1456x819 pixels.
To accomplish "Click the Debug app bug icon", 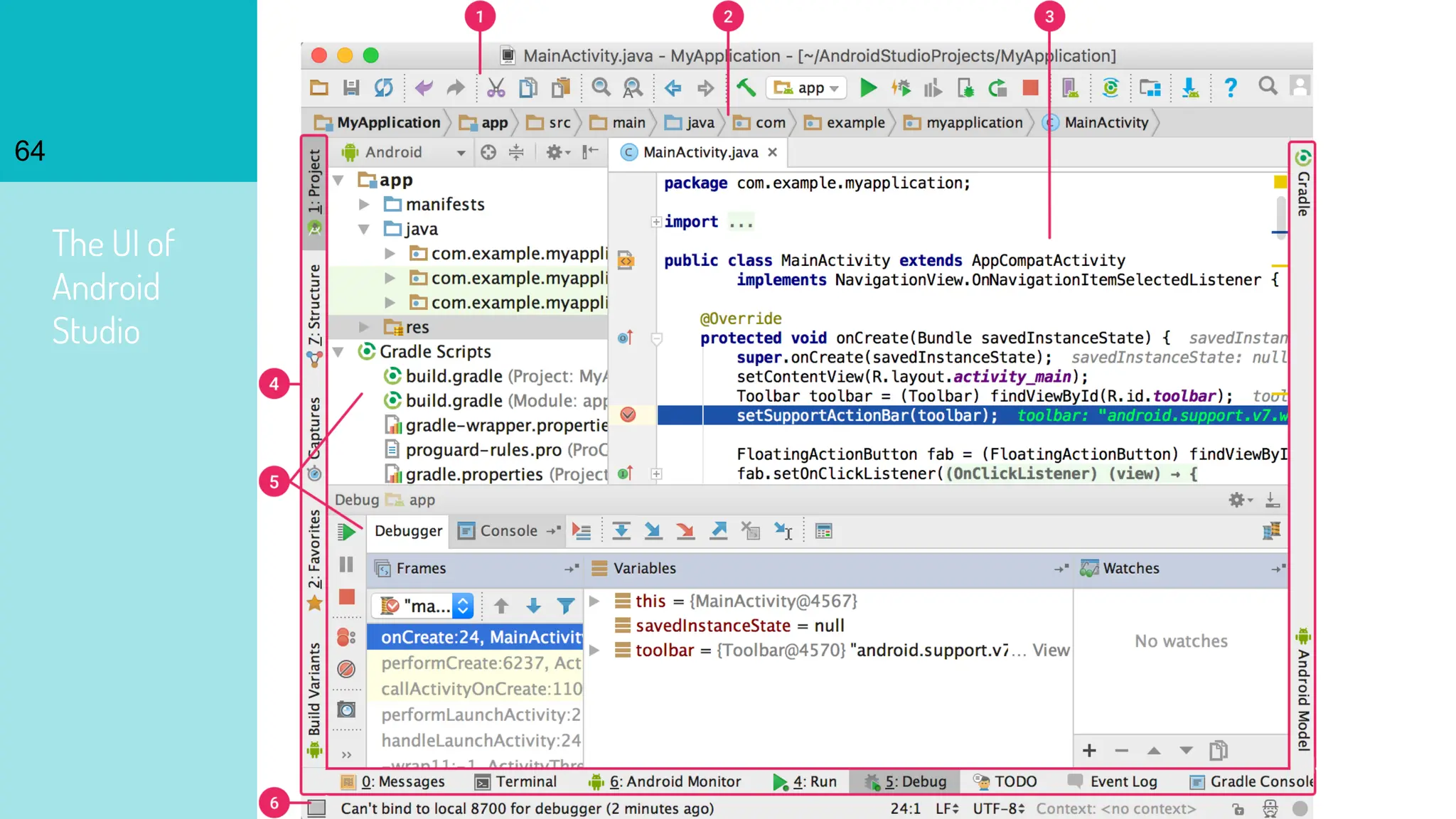I will pyautogui.click(x=901, y=88).
